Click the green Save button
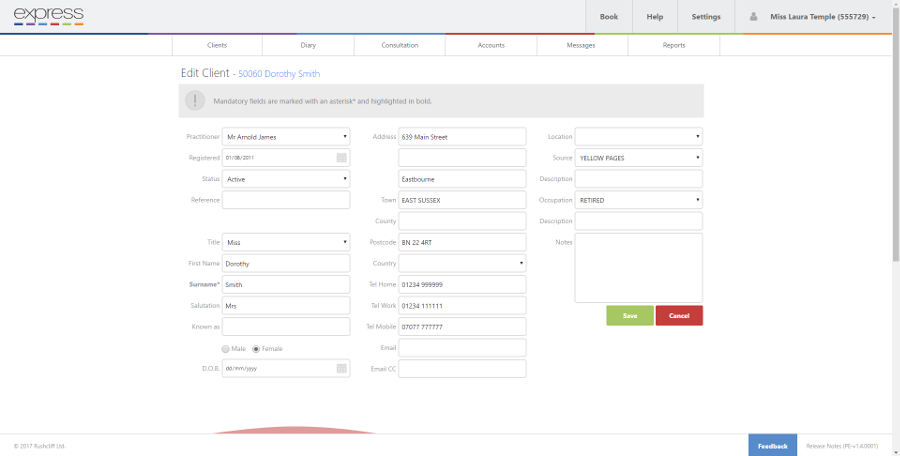The image size is (900, 456). coord(630,316)
